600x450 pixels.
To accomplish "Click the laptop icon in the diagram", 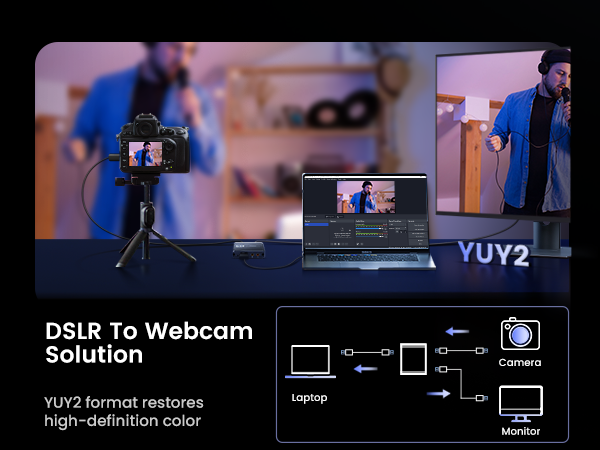I will (310, 362).
